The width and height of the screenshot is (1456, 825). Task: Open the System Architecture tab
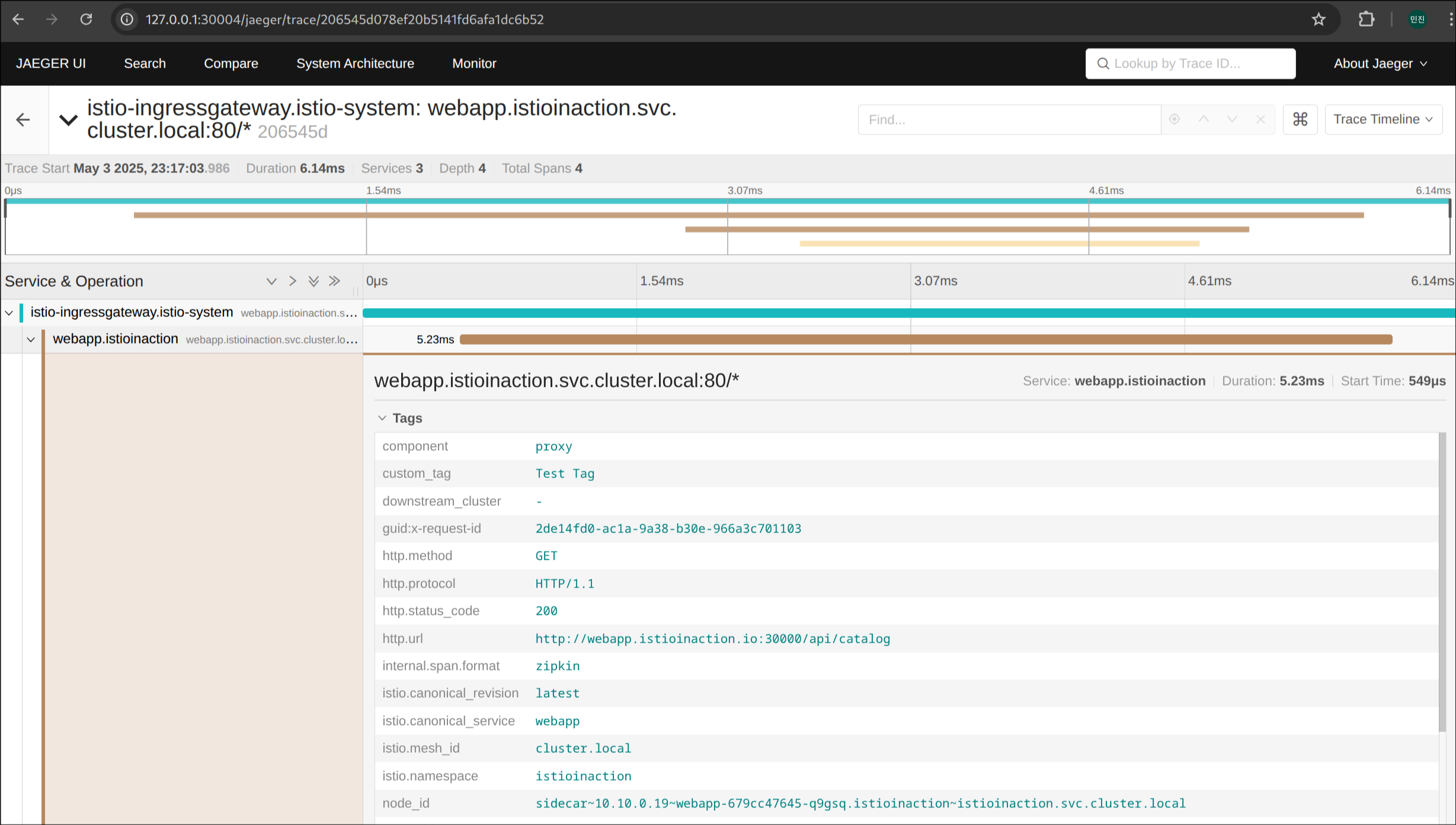tap(355, 63)
